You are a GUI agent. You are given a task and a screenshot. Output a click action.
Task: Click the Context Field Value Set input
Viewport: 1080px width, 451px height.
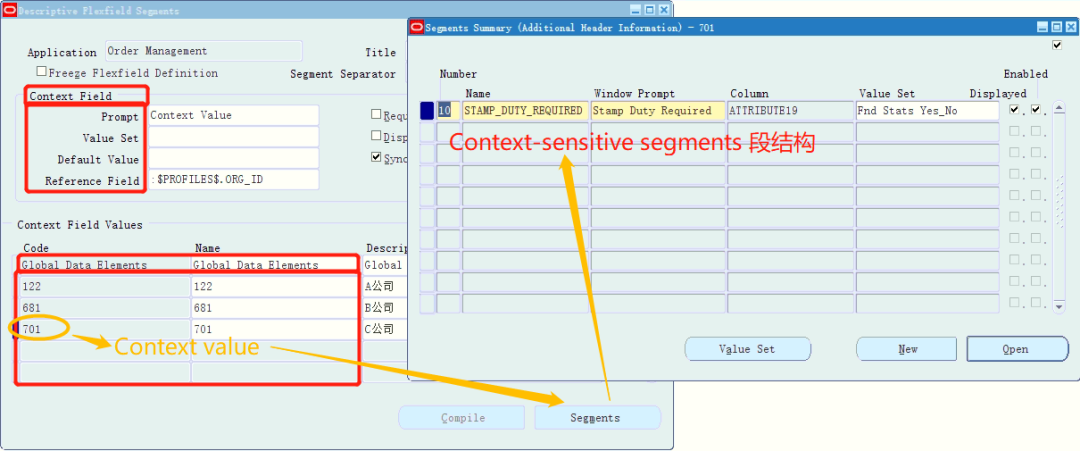point(233,137)
